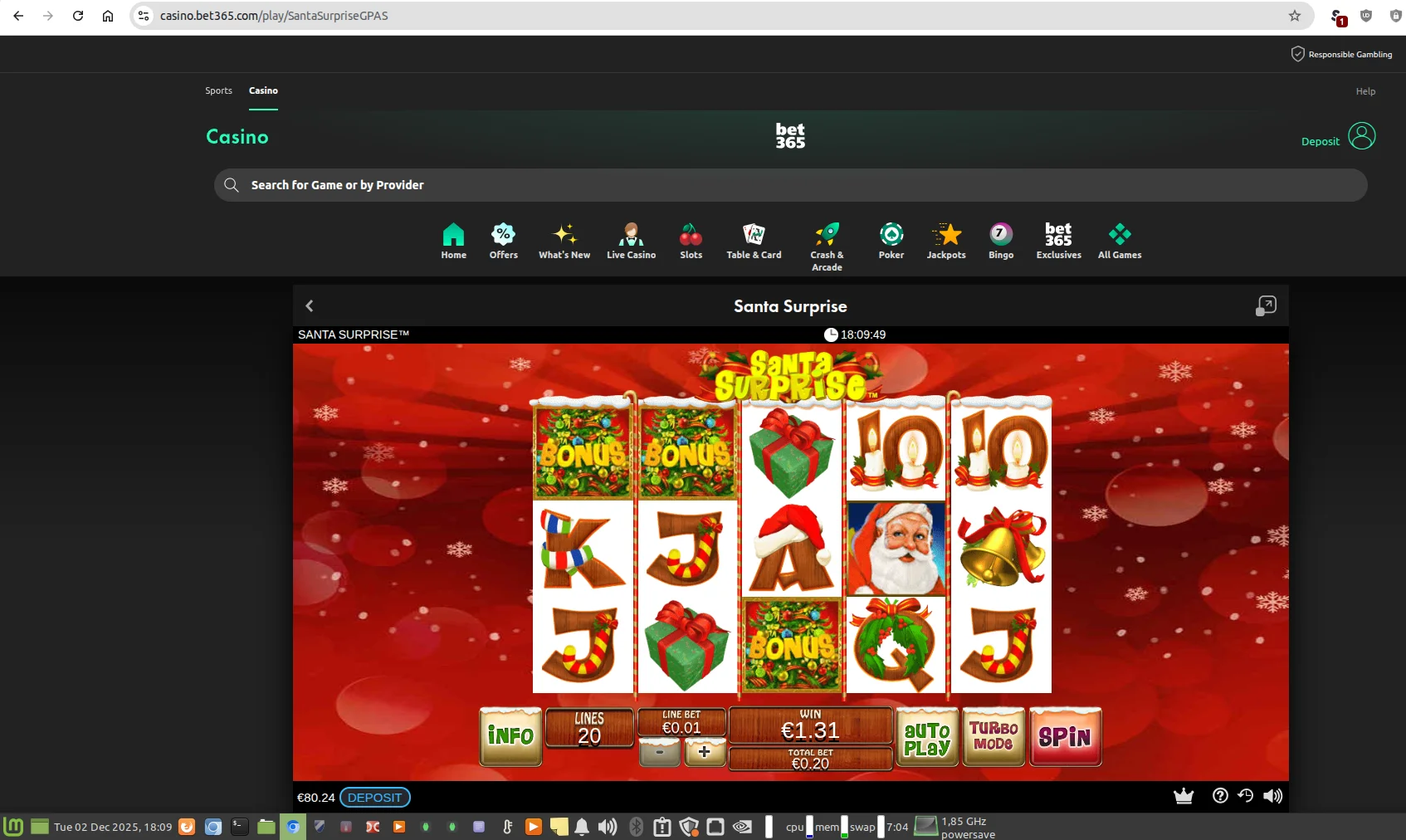Select the Casino tab

(263, 90)
